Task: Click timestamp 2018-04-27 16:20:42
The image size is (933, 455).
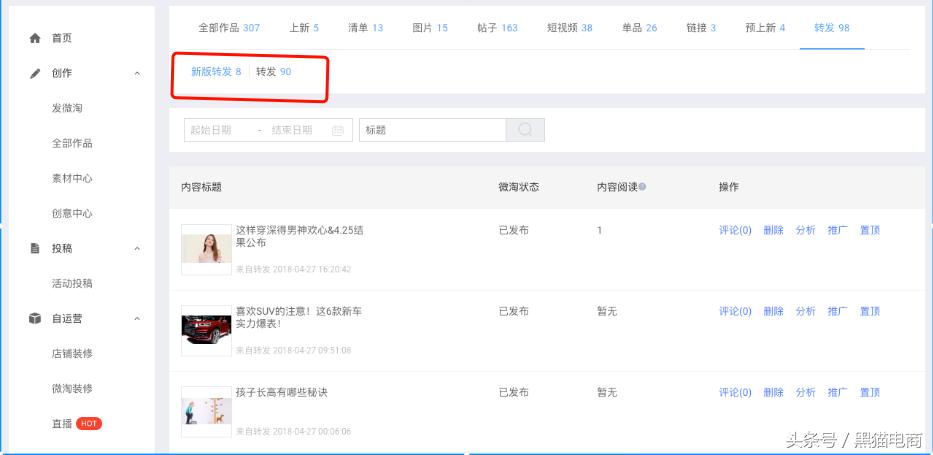Action: [312, 269]
